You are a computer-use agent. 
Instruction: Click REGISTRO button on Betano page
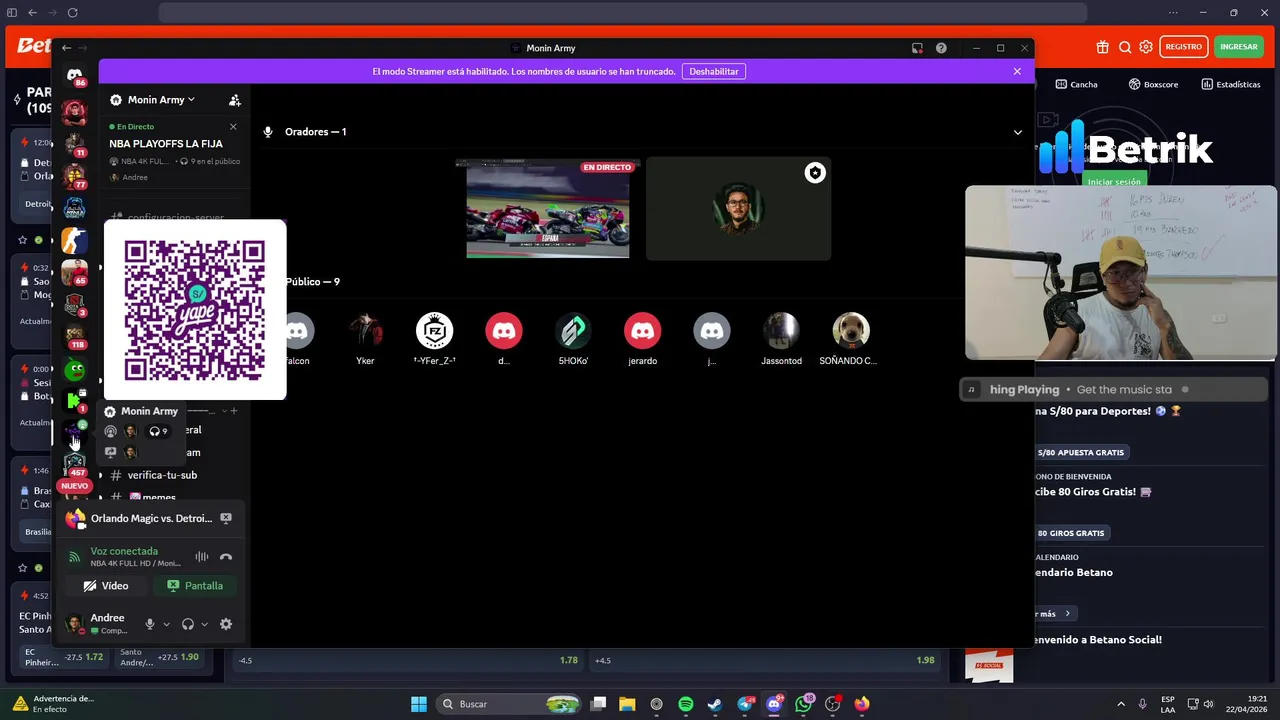click(x=1183, y=47)
